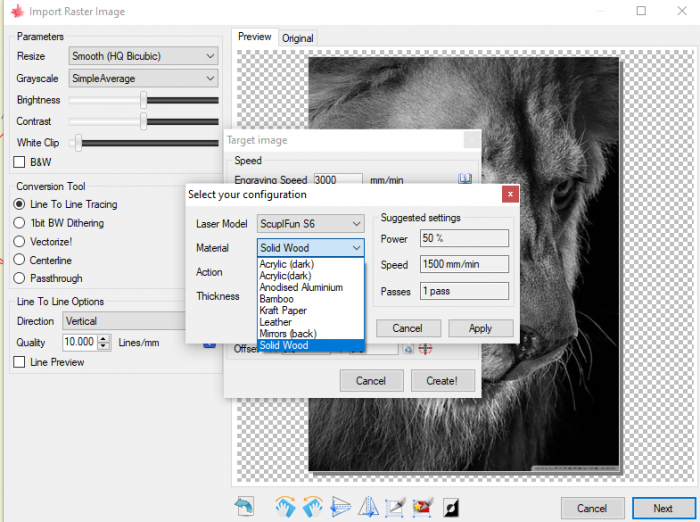Screen dimensions: 700x522
Task: Switch to the Original tab
Action: click(x=297, y=38)
